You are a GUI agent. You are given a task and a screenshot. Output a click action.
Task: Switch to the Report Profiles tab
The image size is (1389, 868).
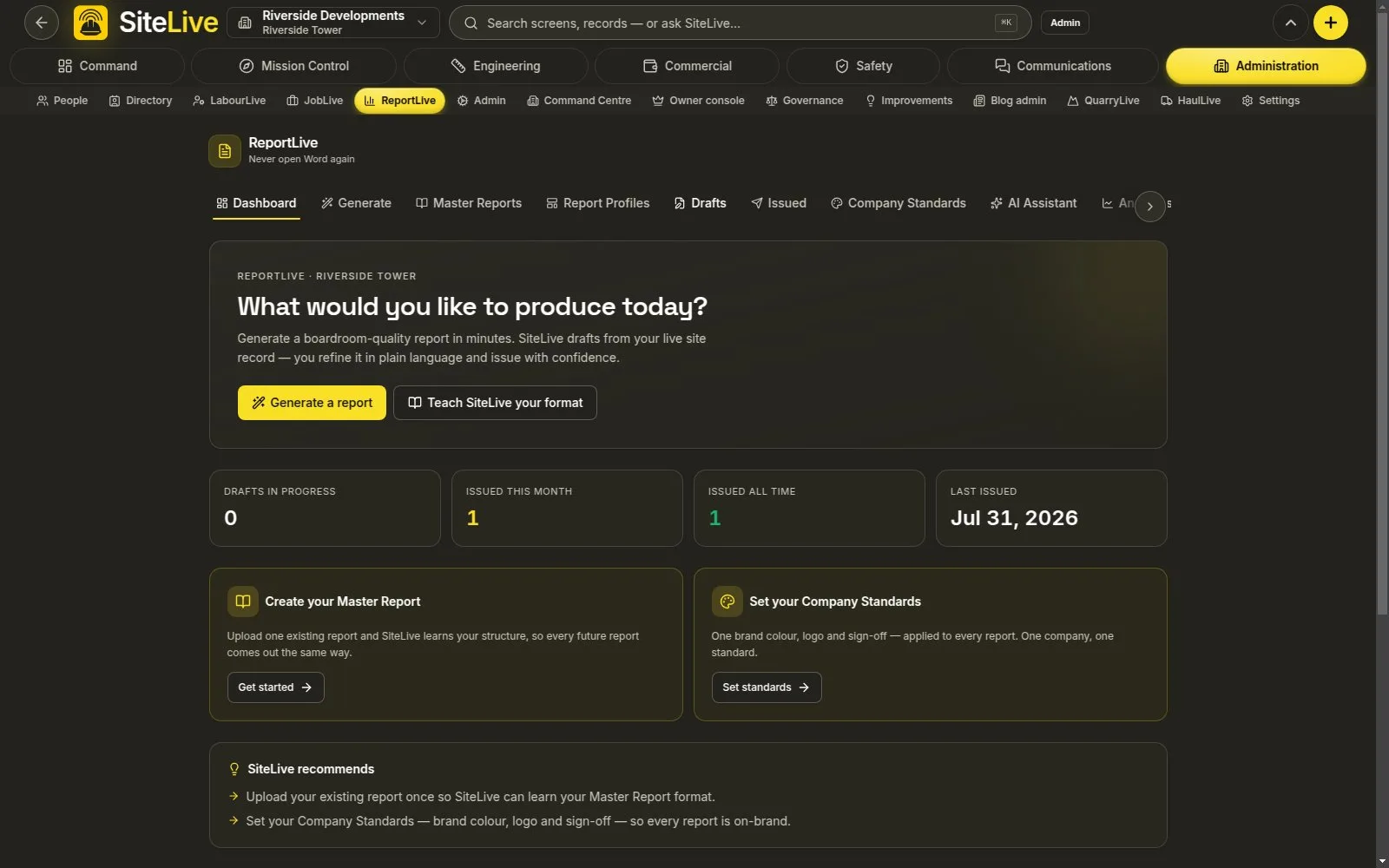coord(598,203)
